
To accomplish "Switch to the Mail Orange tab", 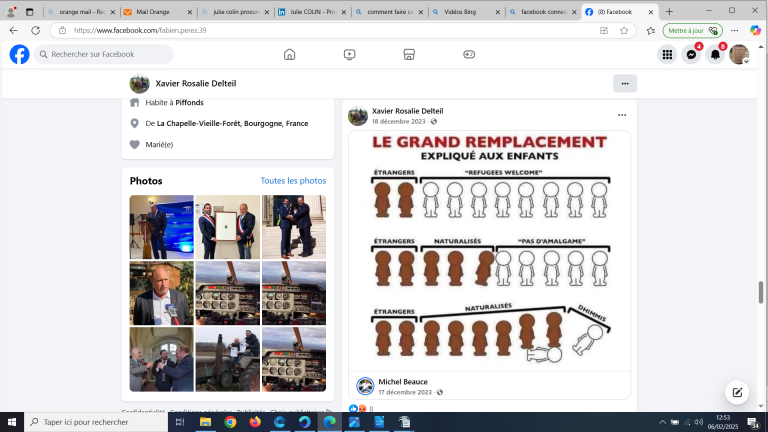I will coord(152,12).
